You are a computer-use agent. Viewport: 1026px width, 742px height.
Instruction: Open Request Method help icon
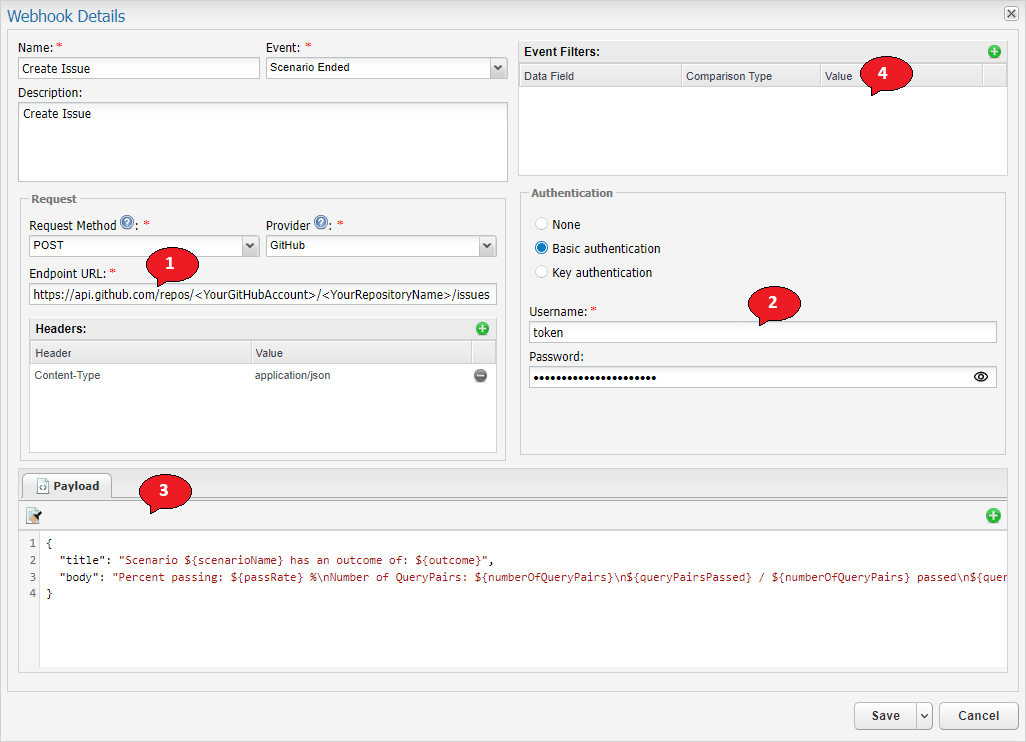[x=127, y=223]
